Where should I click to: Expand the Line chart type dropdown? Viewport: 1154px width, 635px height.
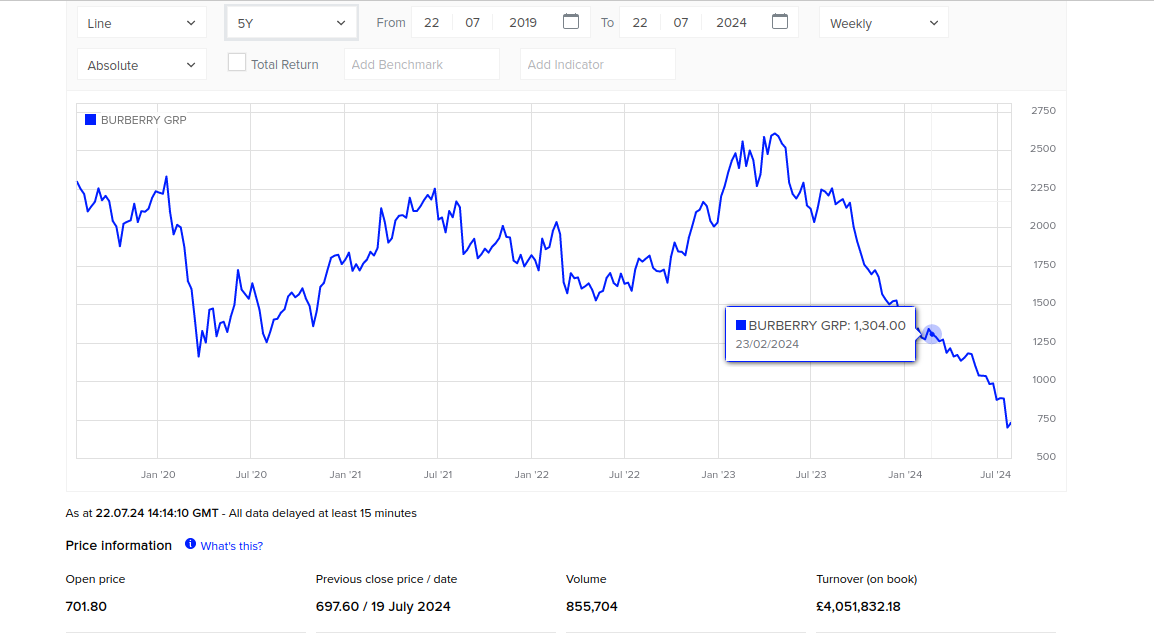(141, 23)
